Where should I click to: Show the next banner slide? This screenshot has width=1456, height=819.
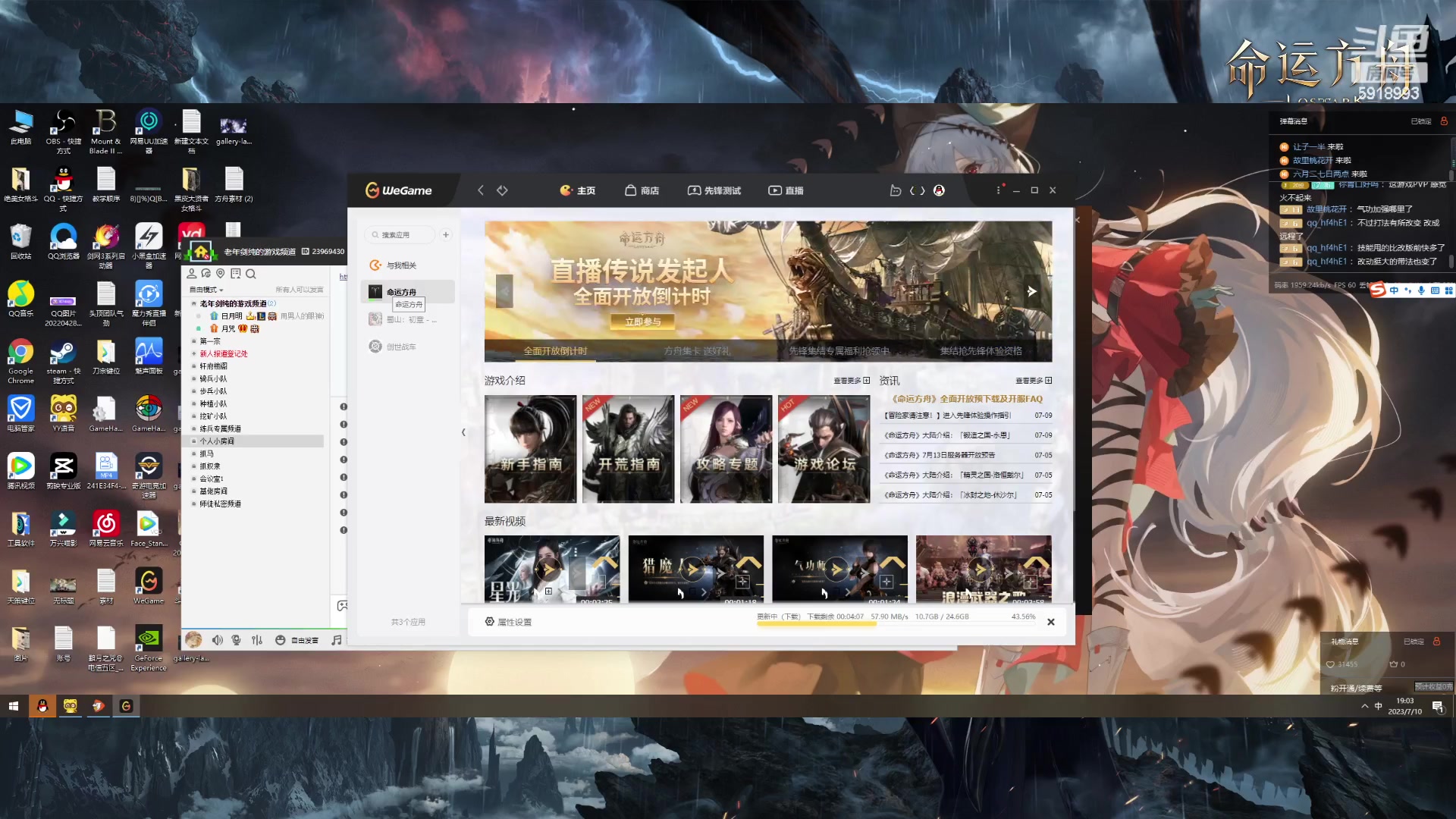coord(1031,291)
